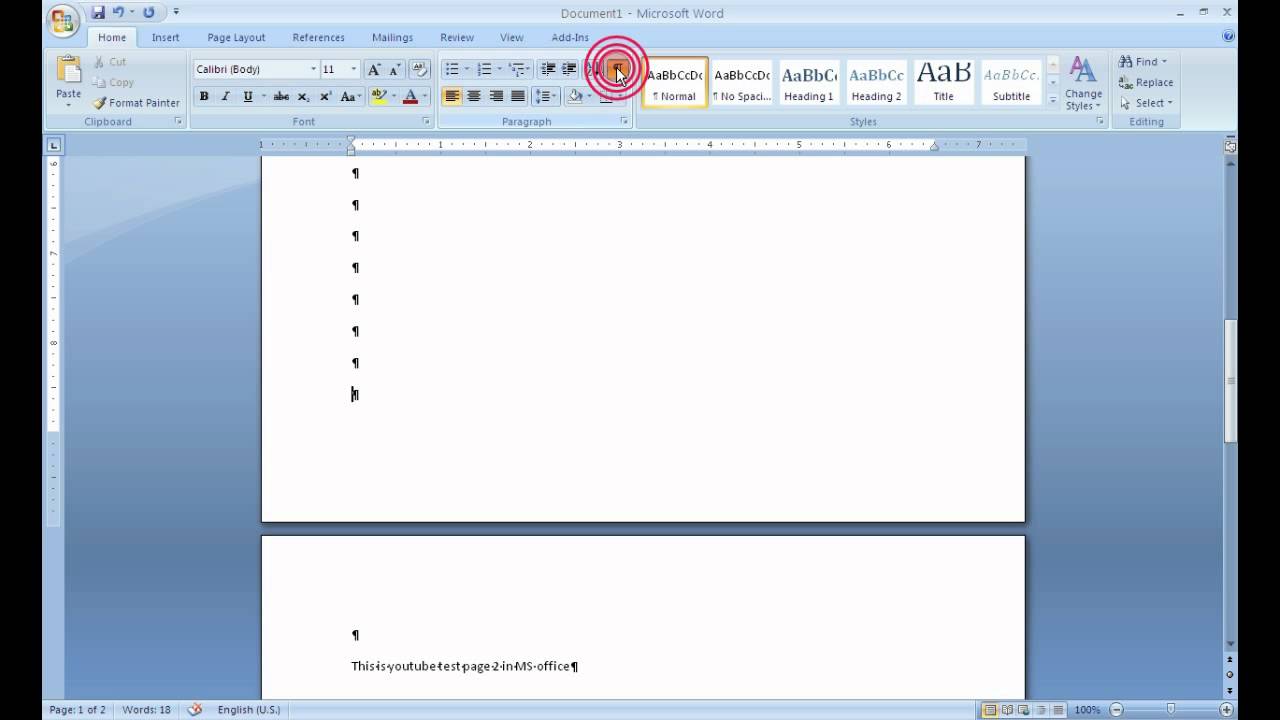Click the Paste clipboard icon
Screen dimensions: 1280x720
(68, 70)
